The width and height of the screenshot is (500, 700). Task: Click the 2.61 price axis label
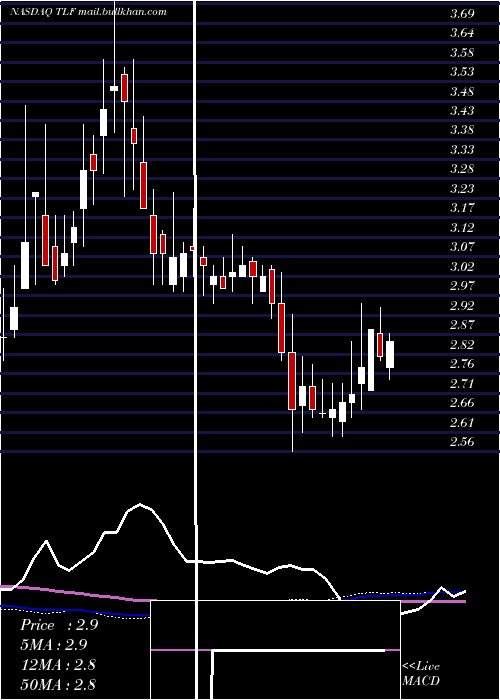pyautogui.click(x=462, y=422)
